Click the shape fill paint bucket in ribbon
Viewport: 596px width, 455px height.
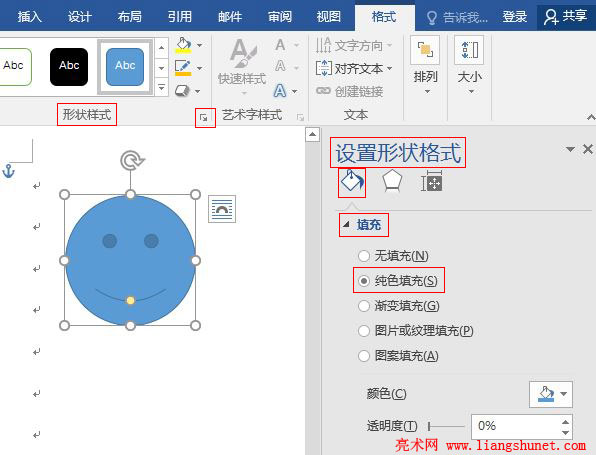pos(184,45)
